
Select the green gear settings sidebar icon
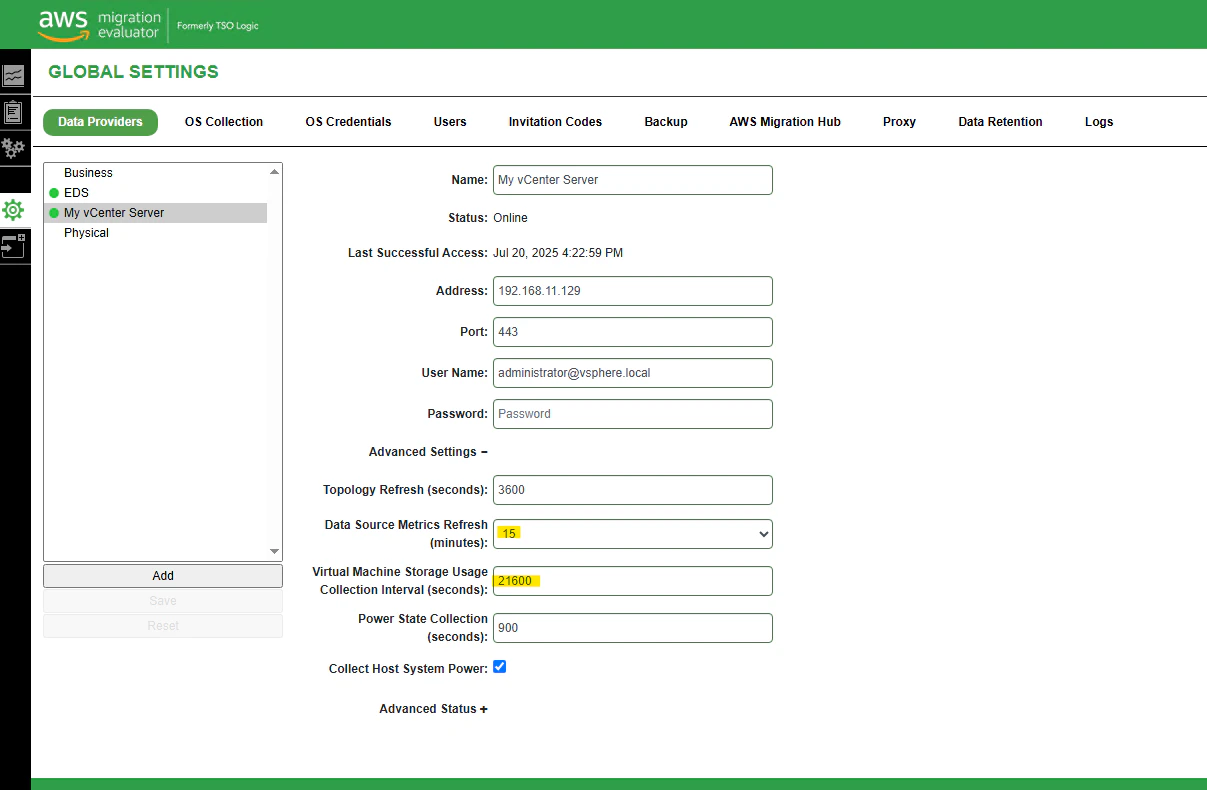[13, 210]
